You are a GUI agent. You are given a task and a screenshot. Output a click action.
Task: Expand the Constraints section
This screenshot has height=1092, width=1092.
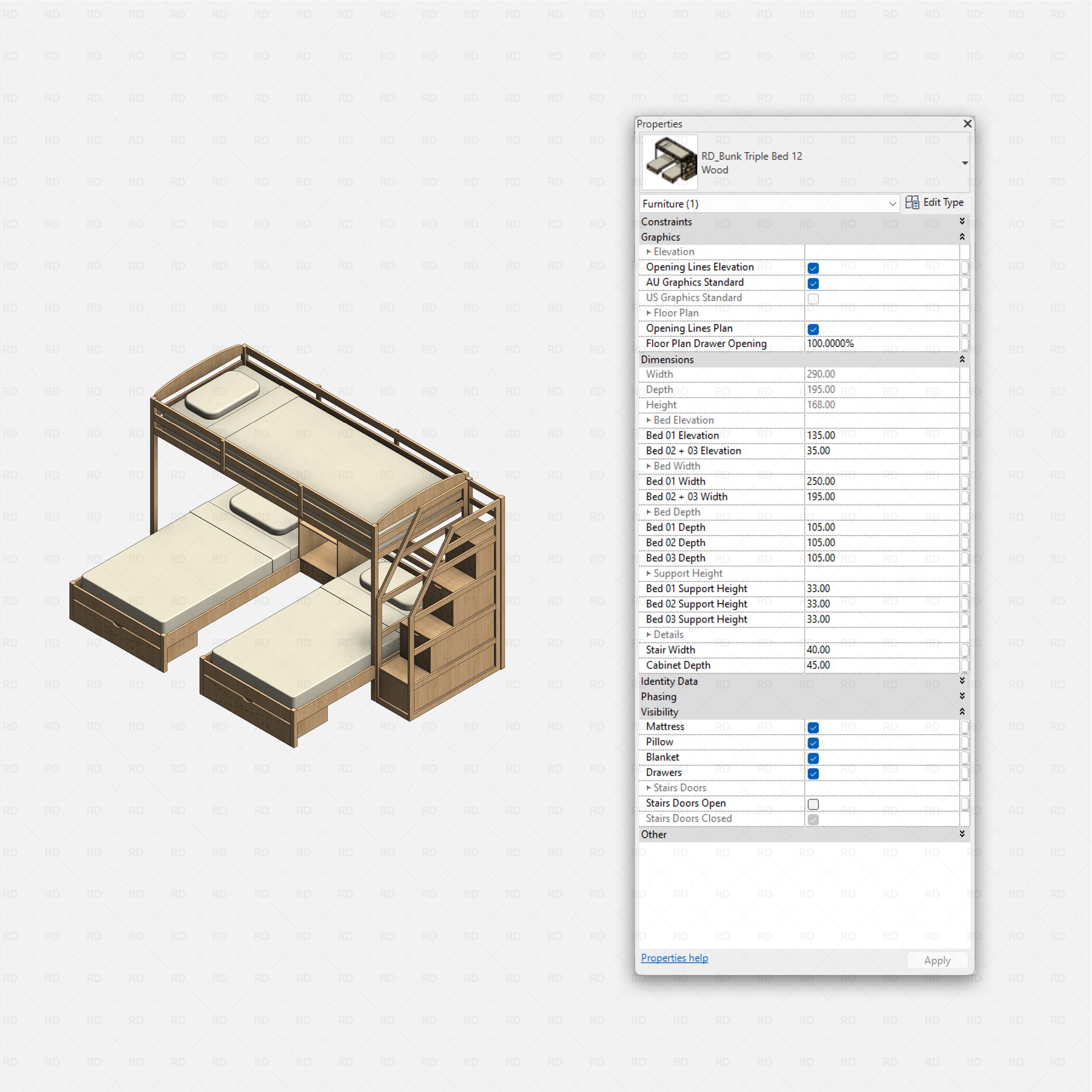pos(962,221)
